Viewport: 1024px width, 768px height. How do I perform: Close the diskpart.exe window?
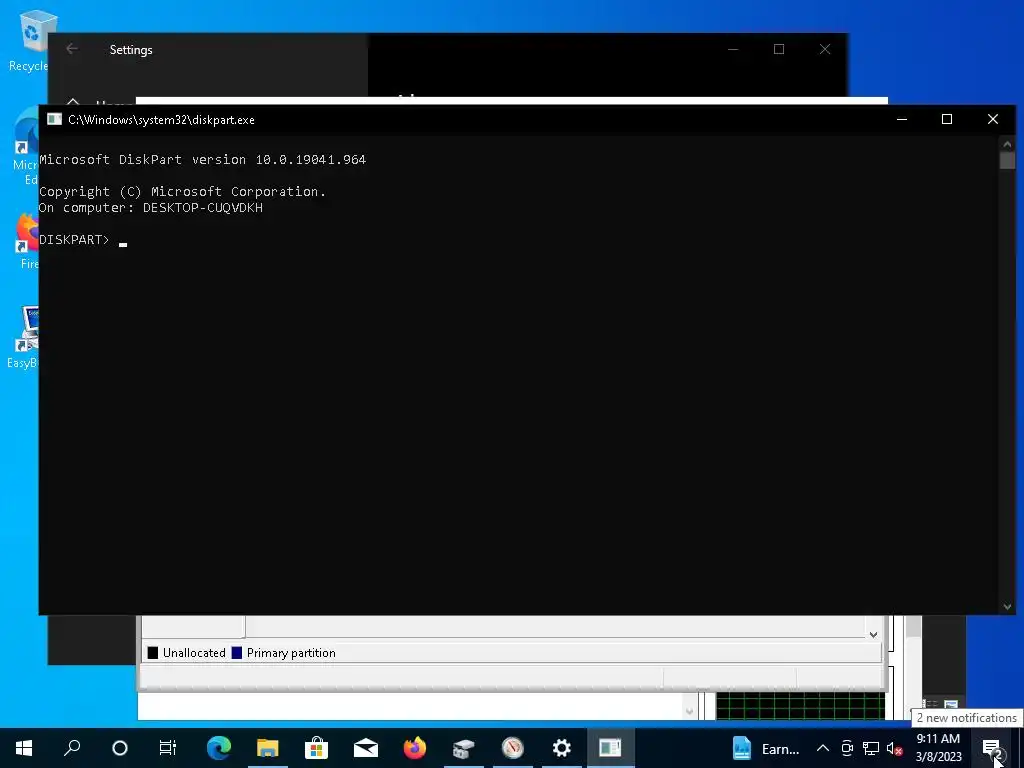993,120
